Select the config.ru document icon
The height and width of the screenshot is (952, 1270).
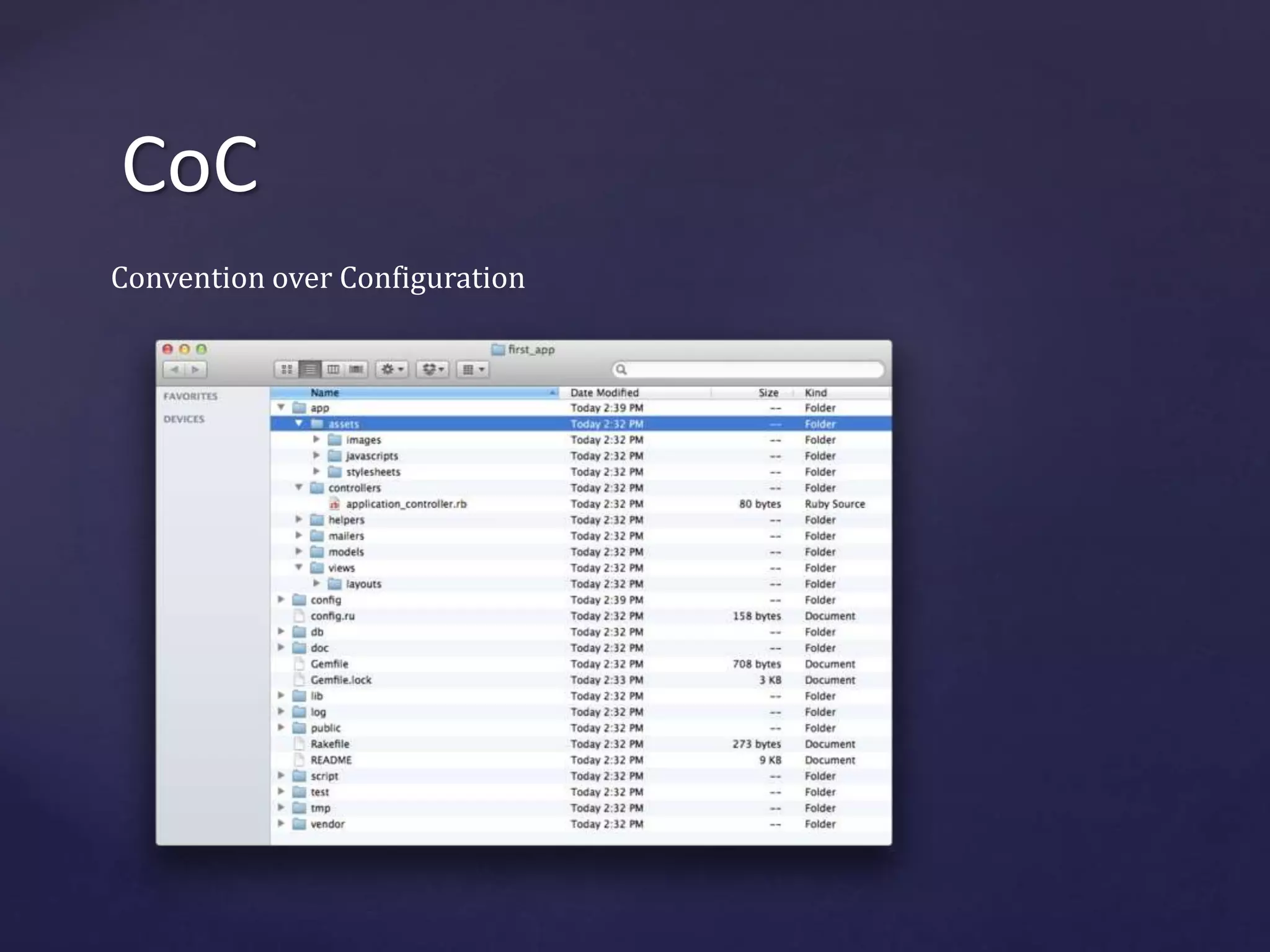click(300, 615)
